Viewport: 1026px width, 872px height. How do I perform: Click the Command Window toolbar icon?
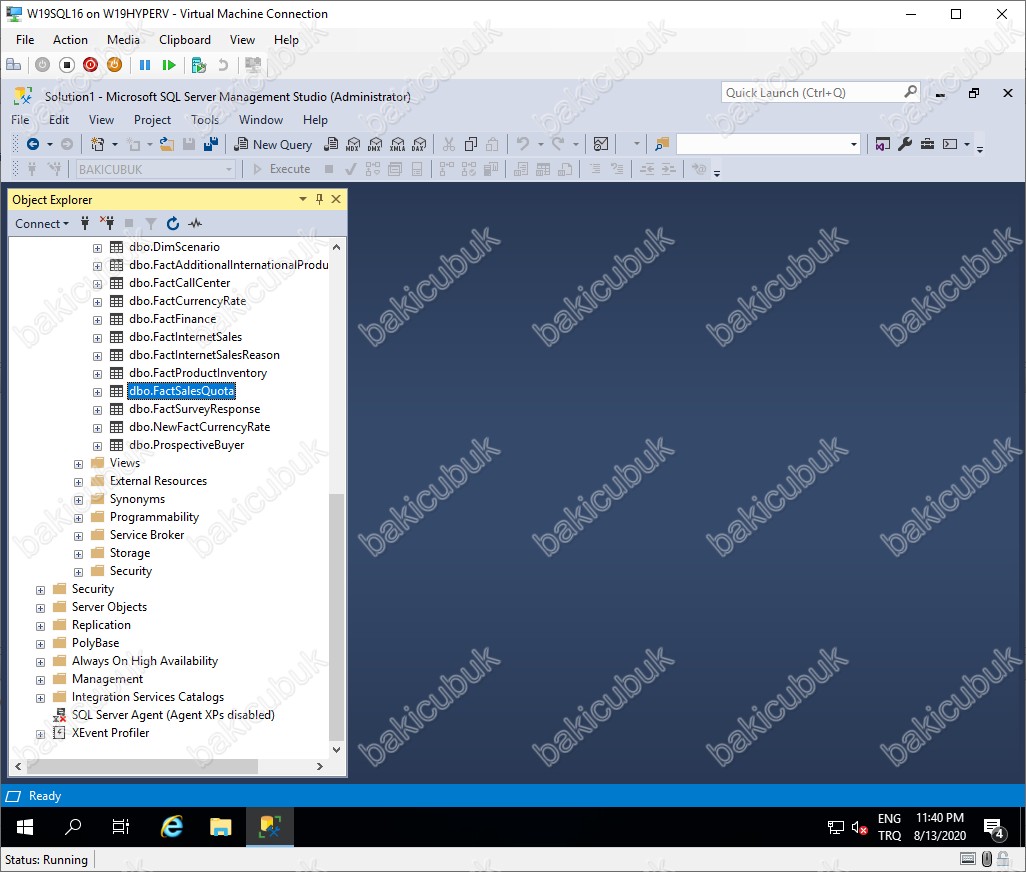[x=950, y=144]
